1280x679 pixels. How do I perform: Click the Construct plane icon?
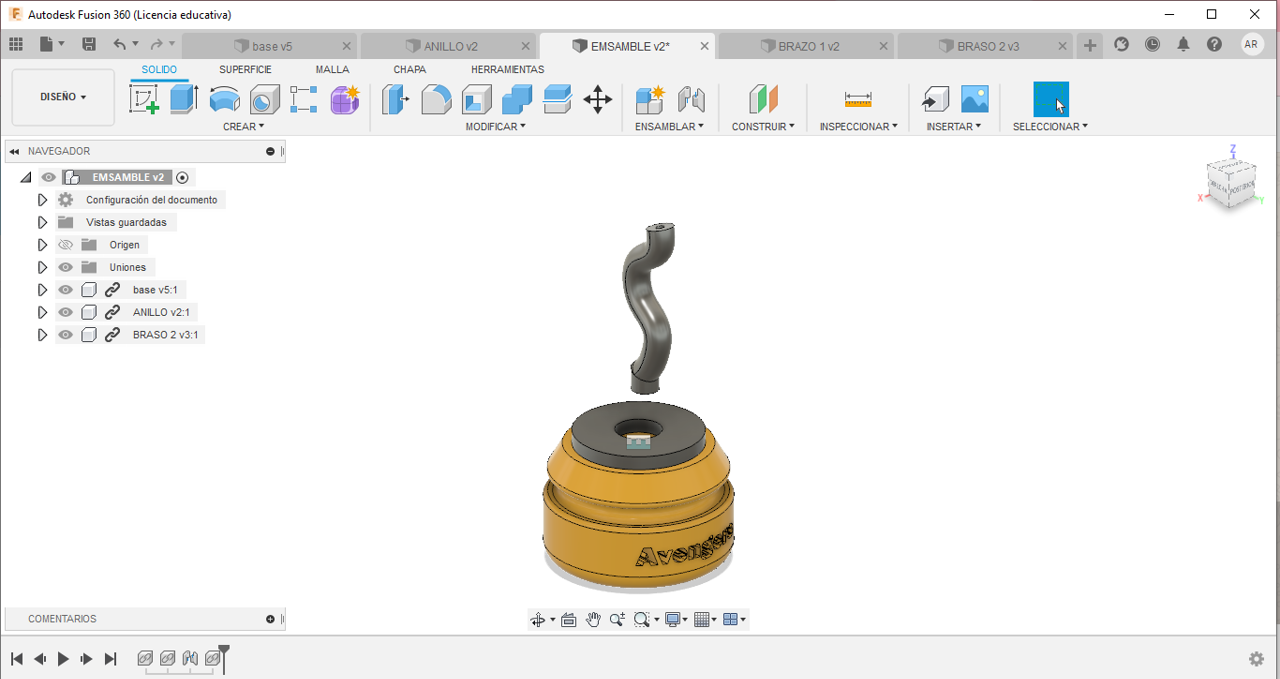tap(763, 99)
